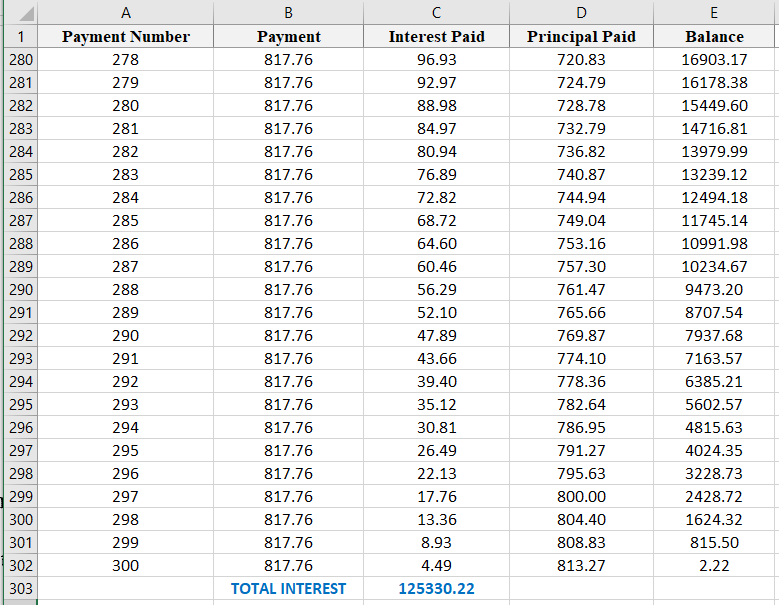This screenshot has height=605, width=779.
Task: Select the final balance cell 2.22
Action: pos(714,566)
